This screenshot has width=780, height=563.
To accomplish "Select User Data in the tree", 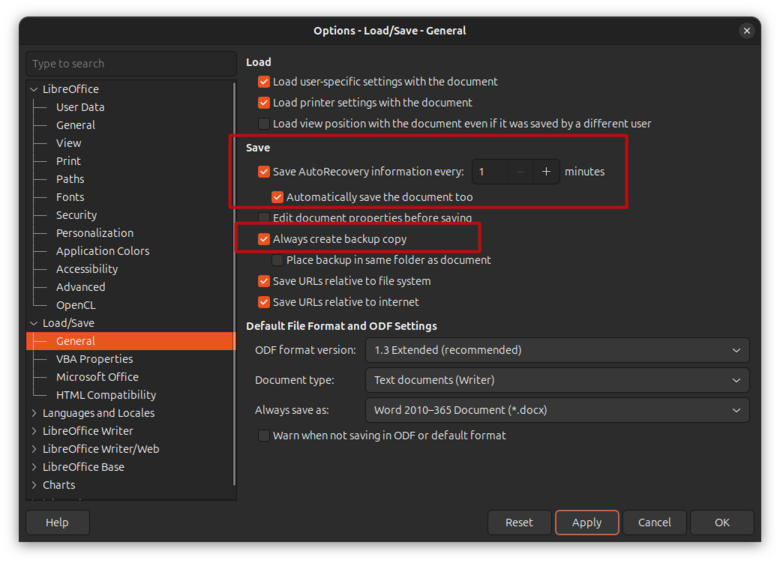I will 80,107.
